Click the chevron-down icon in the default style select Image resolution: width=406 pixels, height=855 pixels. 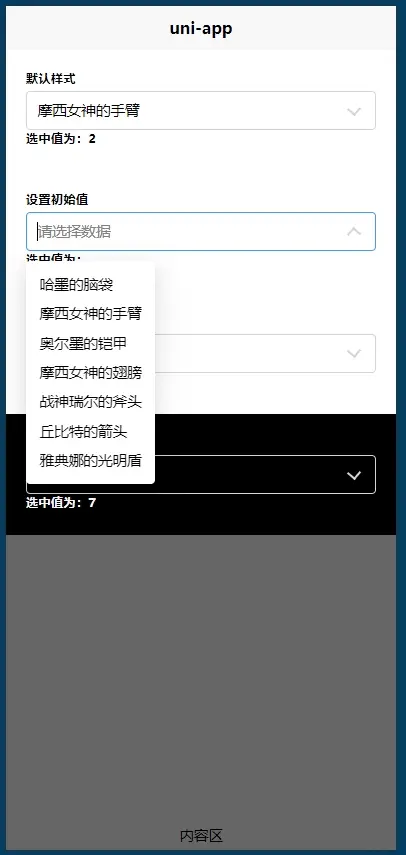tap(354, 111)
